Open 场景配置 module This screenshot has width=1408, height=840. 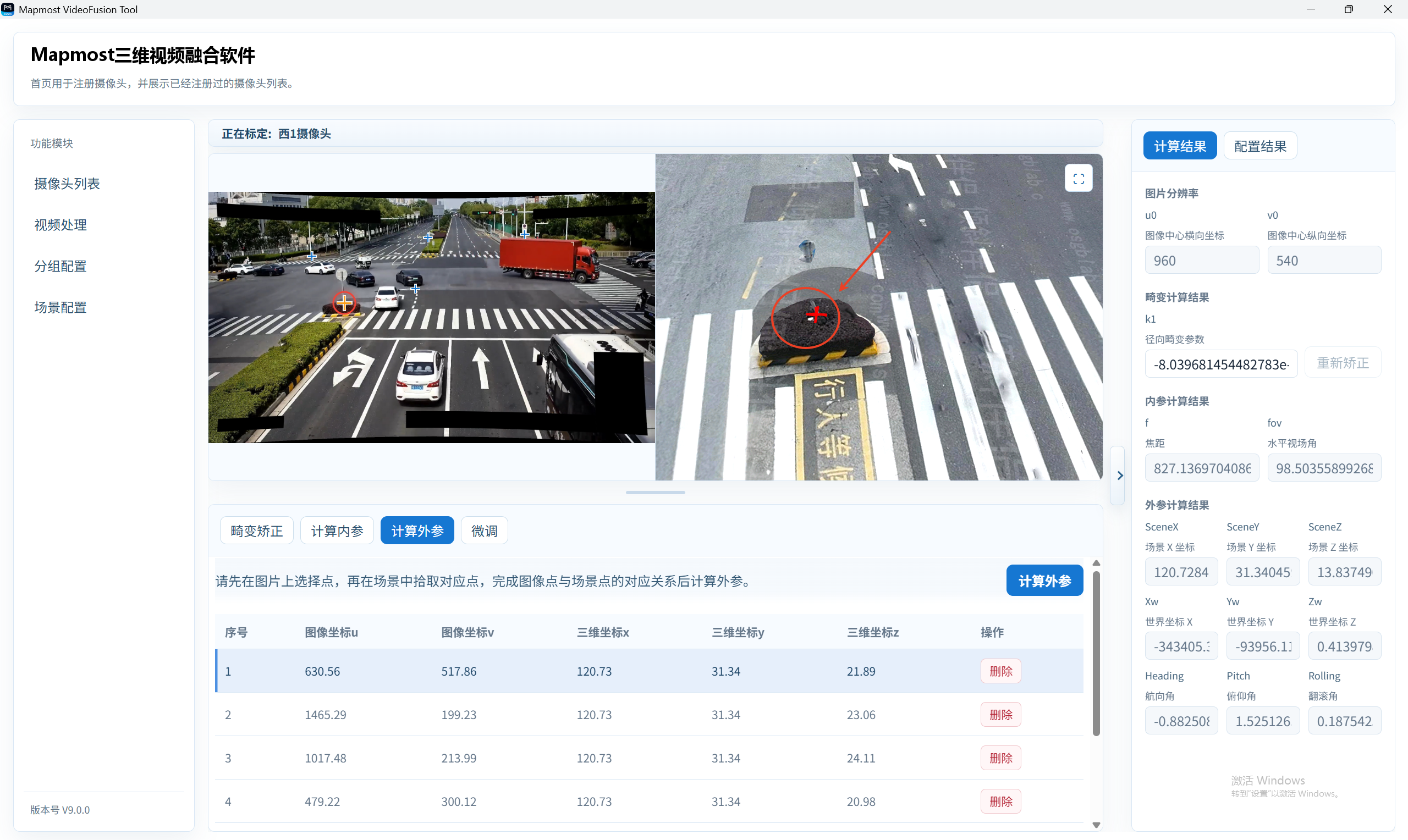[x=61, y=307]
